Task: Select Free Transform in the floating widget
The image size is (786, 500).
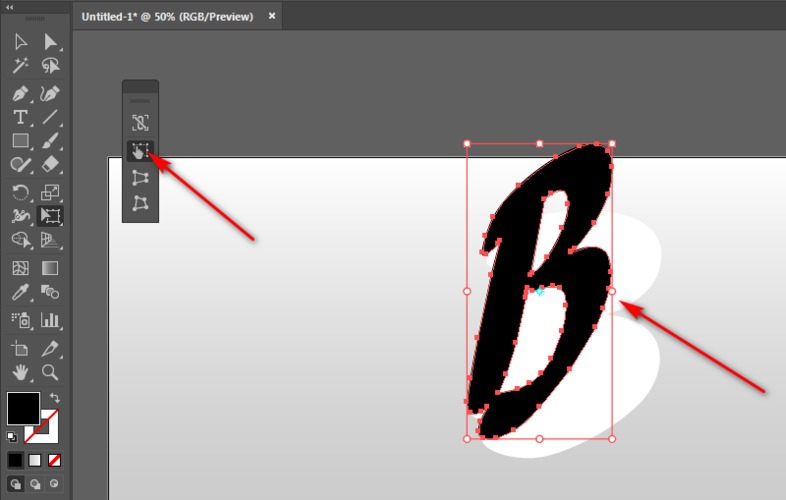Action: 140,150
